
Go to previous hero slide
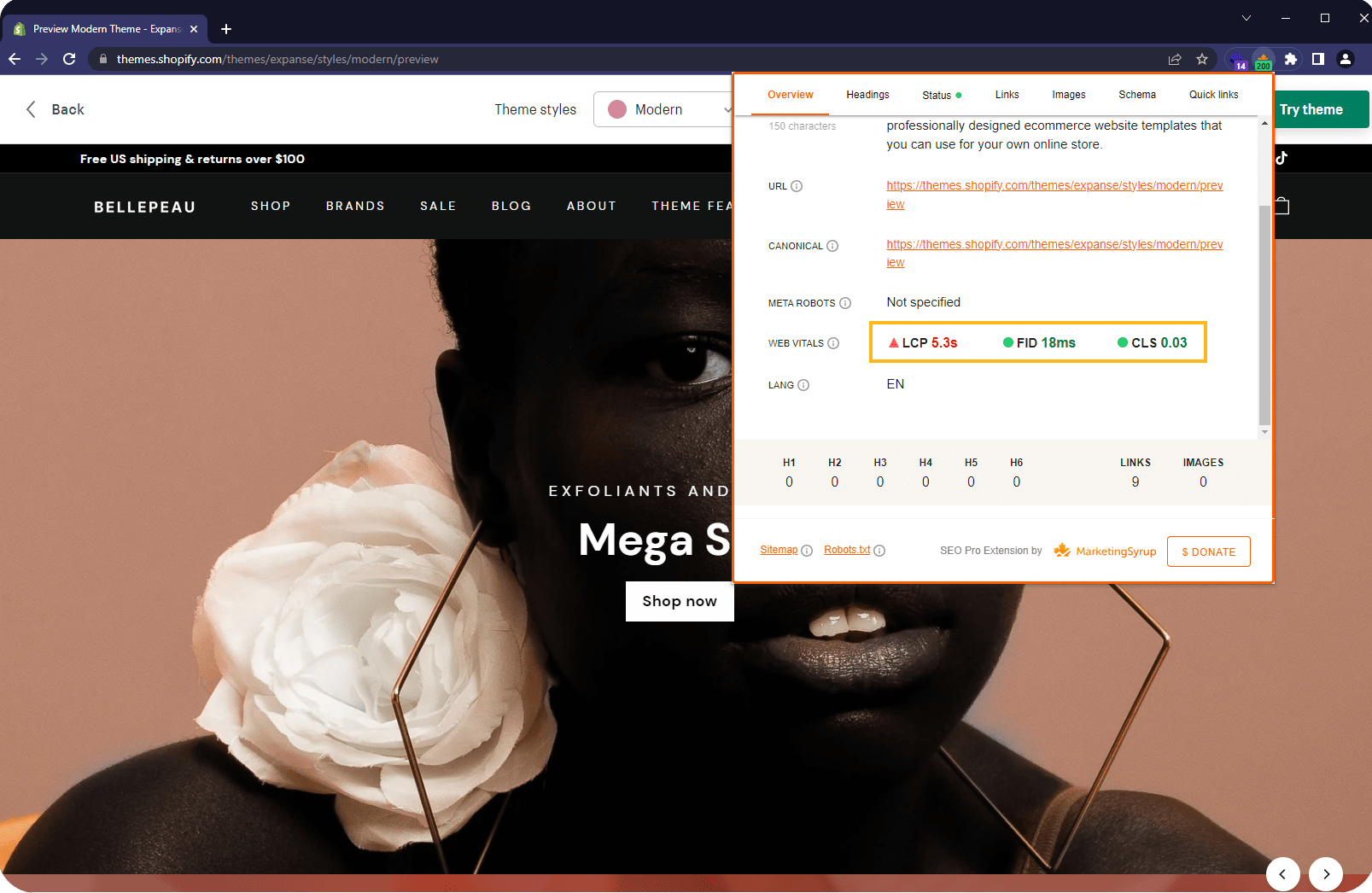pyautogui.click(x=1282, y=874)
